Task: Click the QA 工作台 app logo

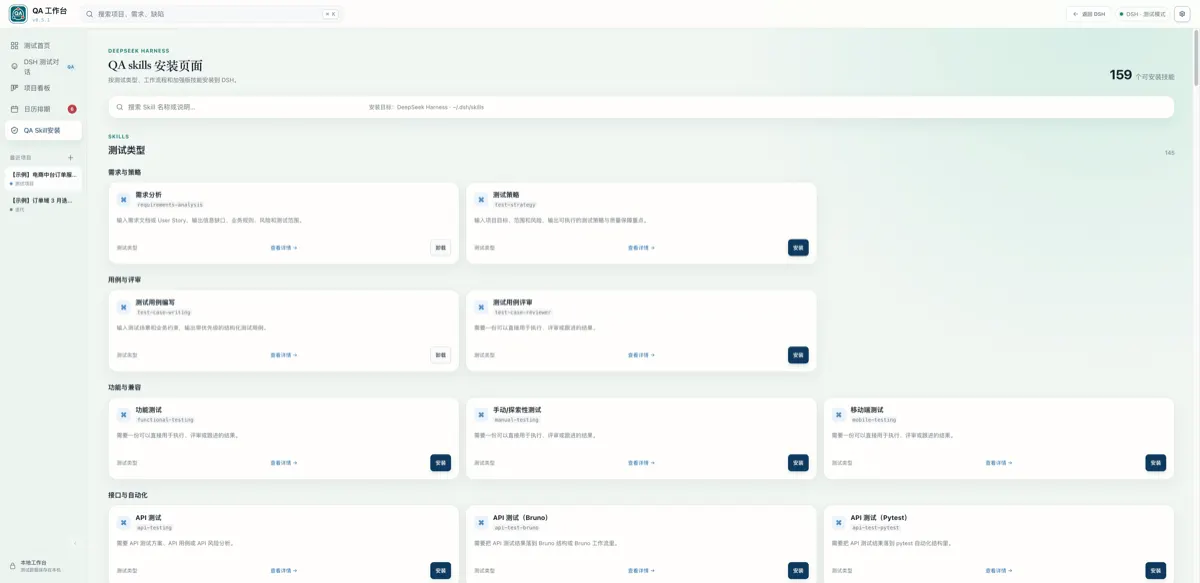Action: [18, 14]
